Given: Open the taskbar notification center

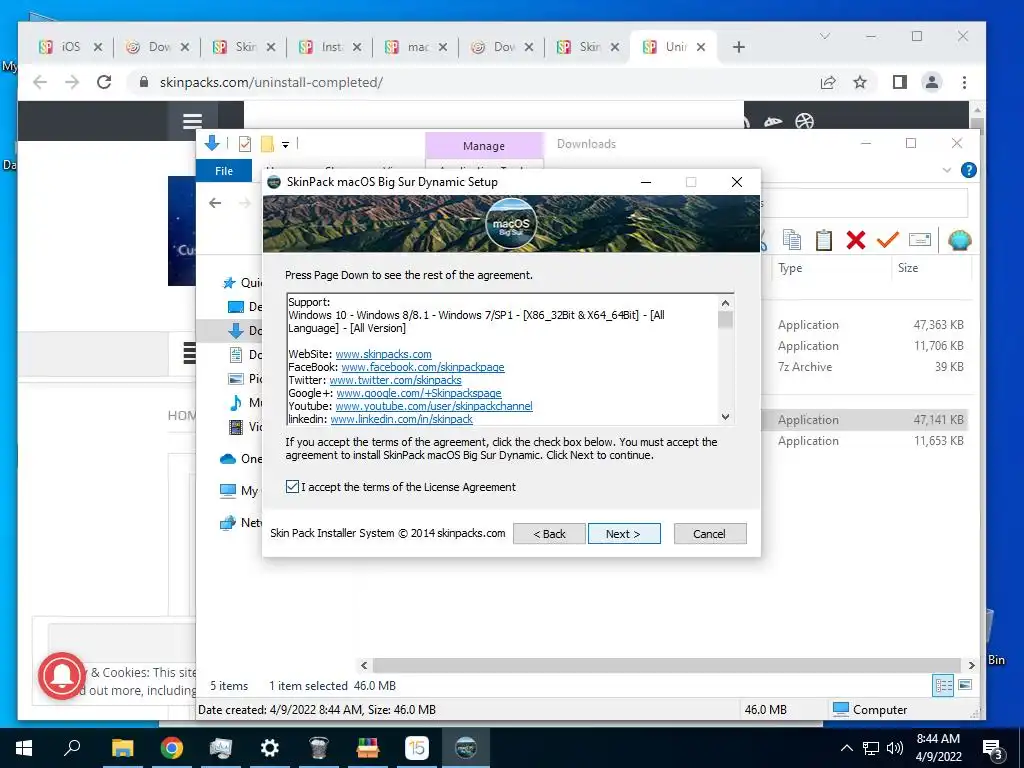Looking at the screenshot, I should click(993, 748).
